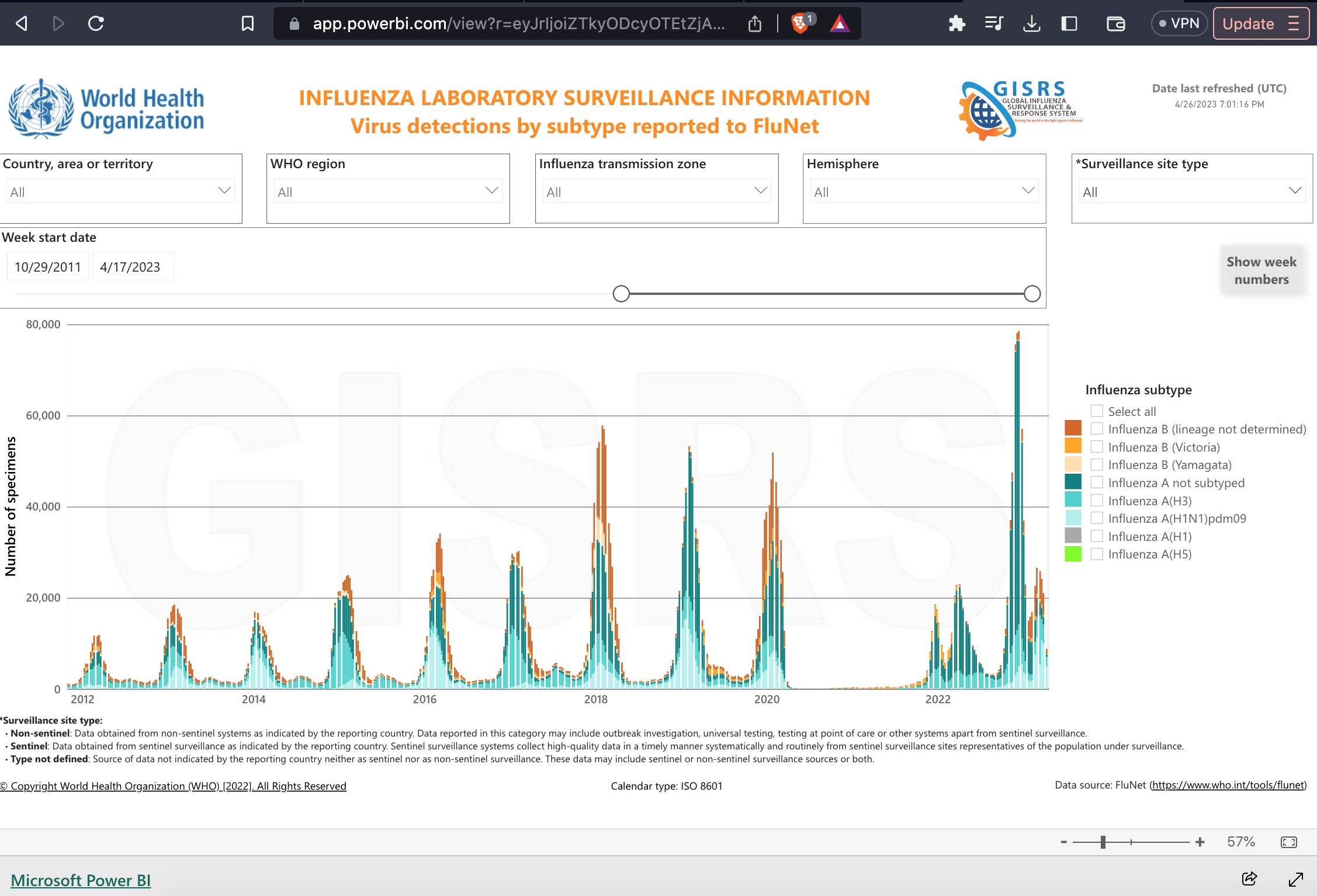Open the Brave Shields lion icon
1317x896 pixels.
point(800,23)
